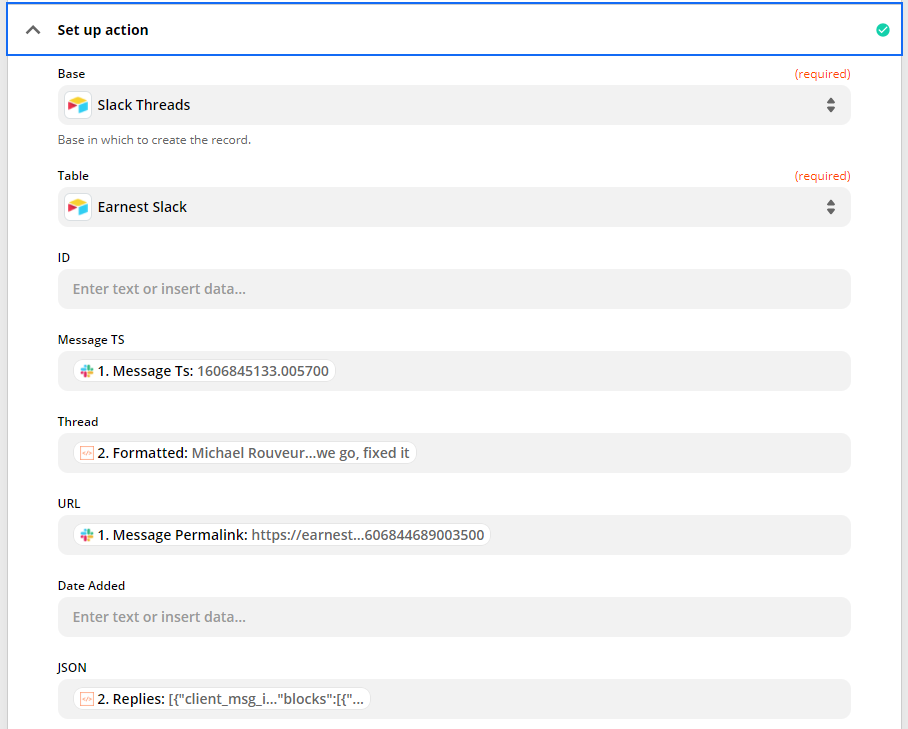Click the Airtable icon in Base field

[x=78, y=105]
